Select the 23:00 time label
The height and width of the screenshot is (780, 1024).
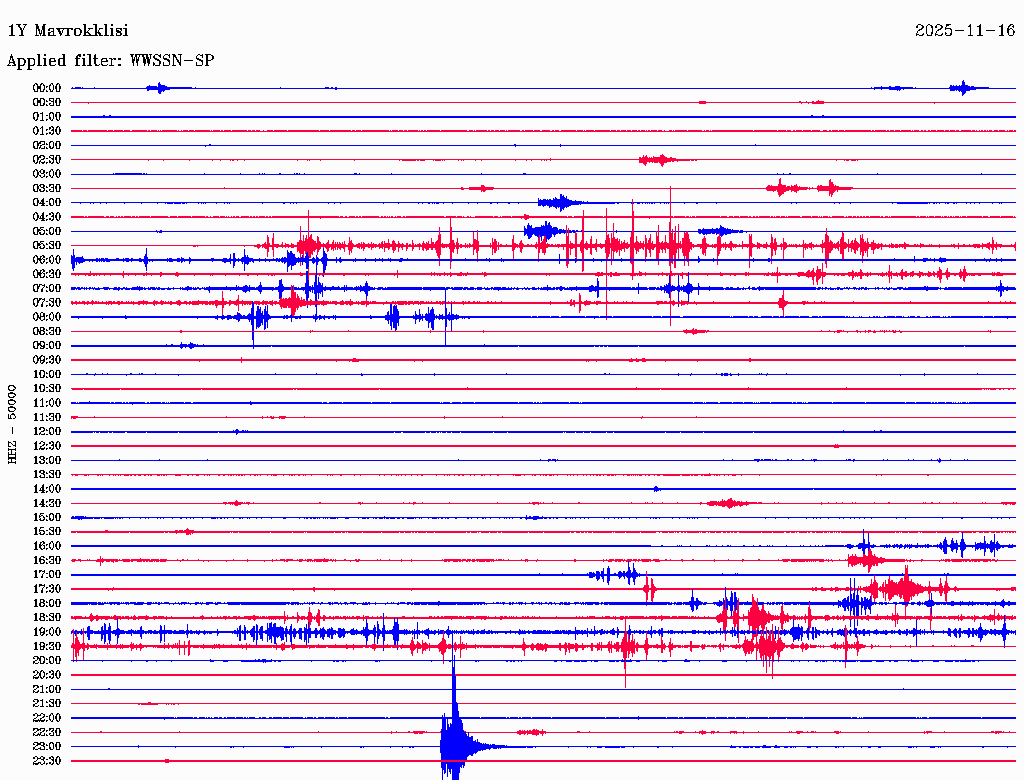tap(47, 747)
